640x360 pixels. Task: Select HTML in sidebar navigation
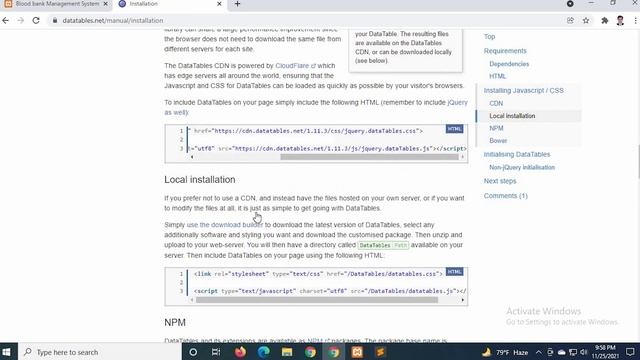[497, 76]
